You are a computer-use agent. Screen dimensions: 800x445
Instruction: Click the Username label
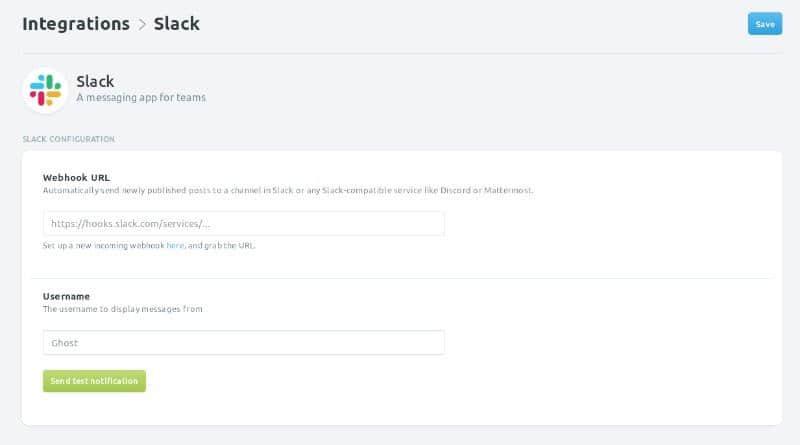tap(66, 296)
